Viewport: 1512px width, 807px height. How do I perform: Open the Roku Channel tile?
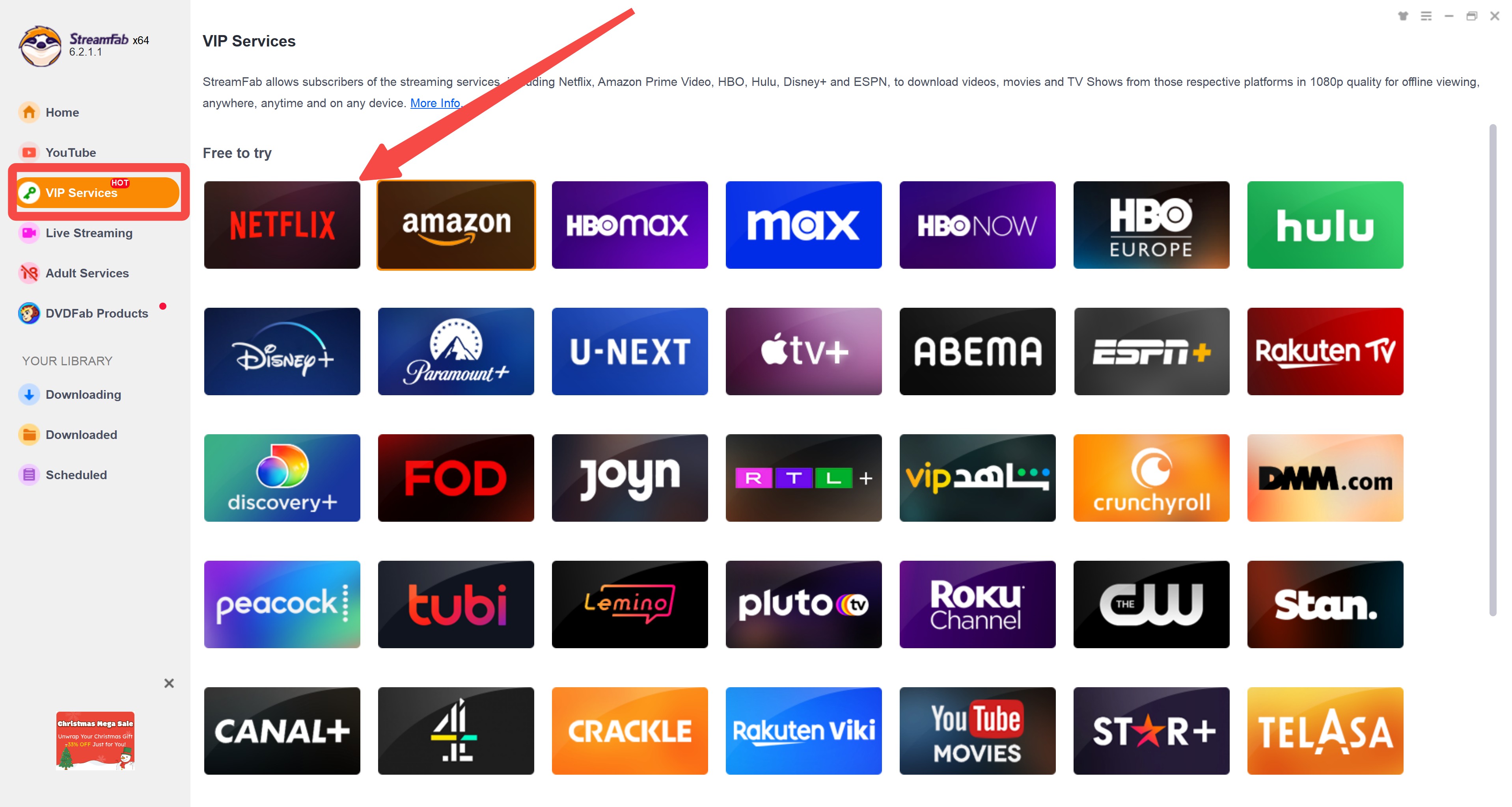[x=977, y=605]
